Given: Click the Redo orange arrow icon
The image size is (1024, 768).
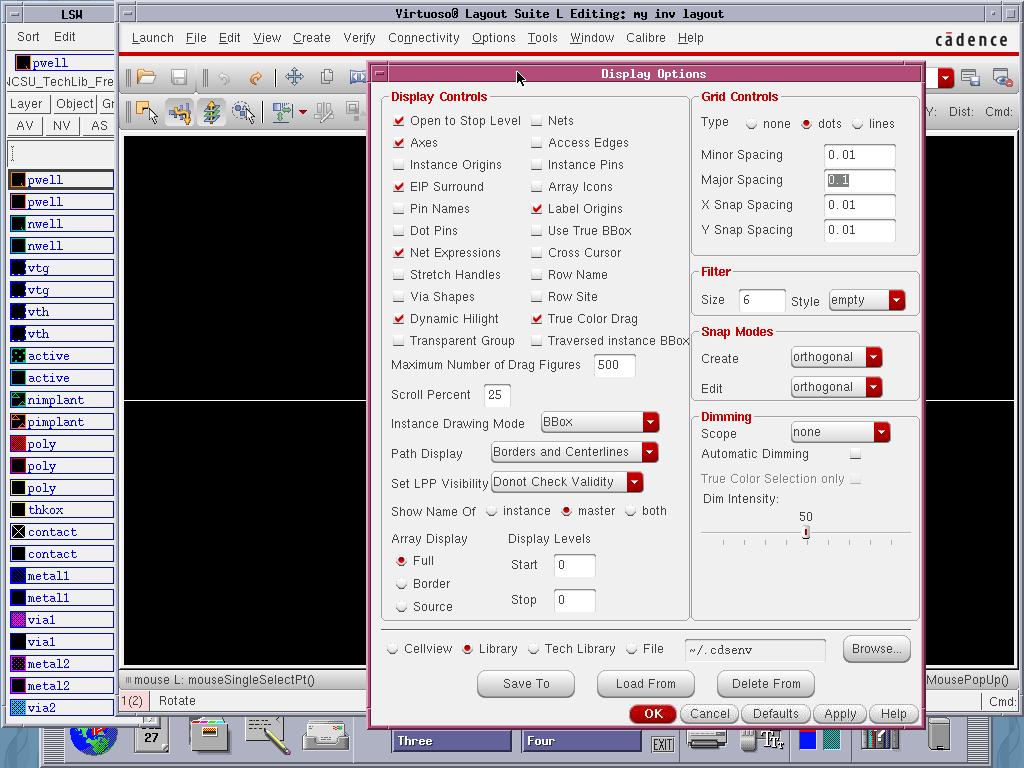Looking at the screenshot, I should [x=255, y=78].
